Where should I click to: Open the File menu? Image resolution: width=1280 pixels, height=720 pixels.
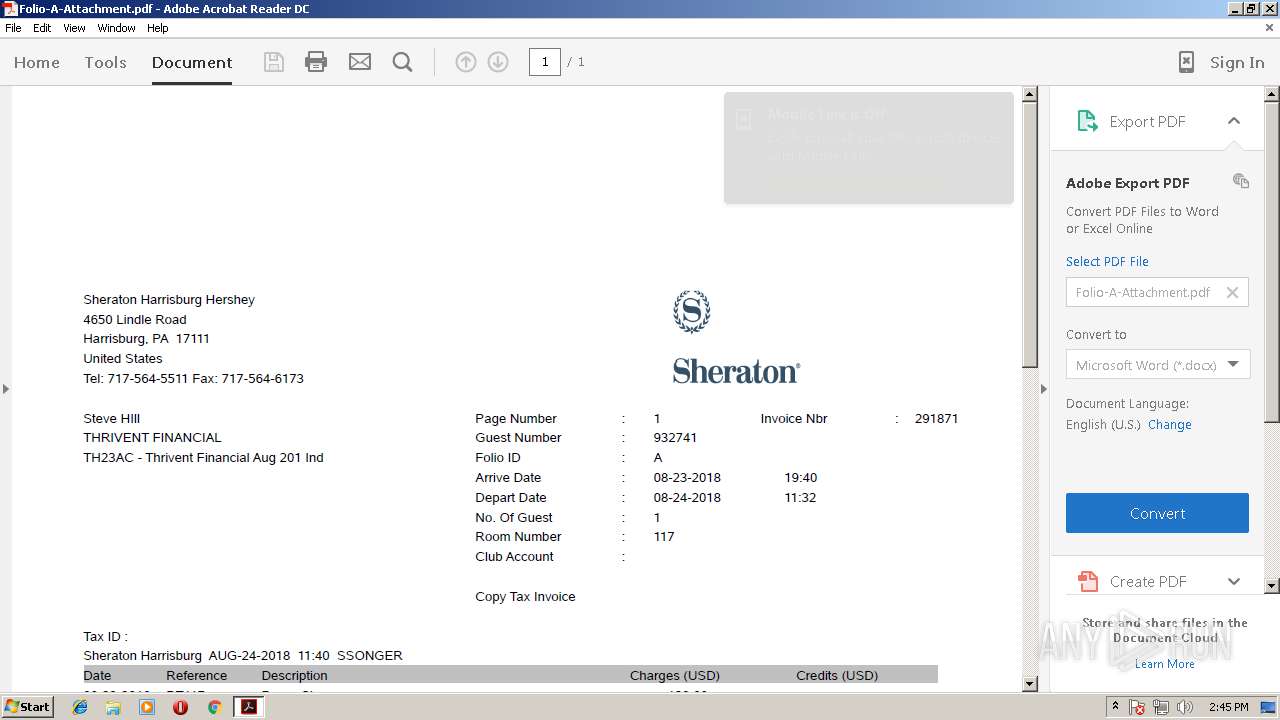click(x=13, y=28)
